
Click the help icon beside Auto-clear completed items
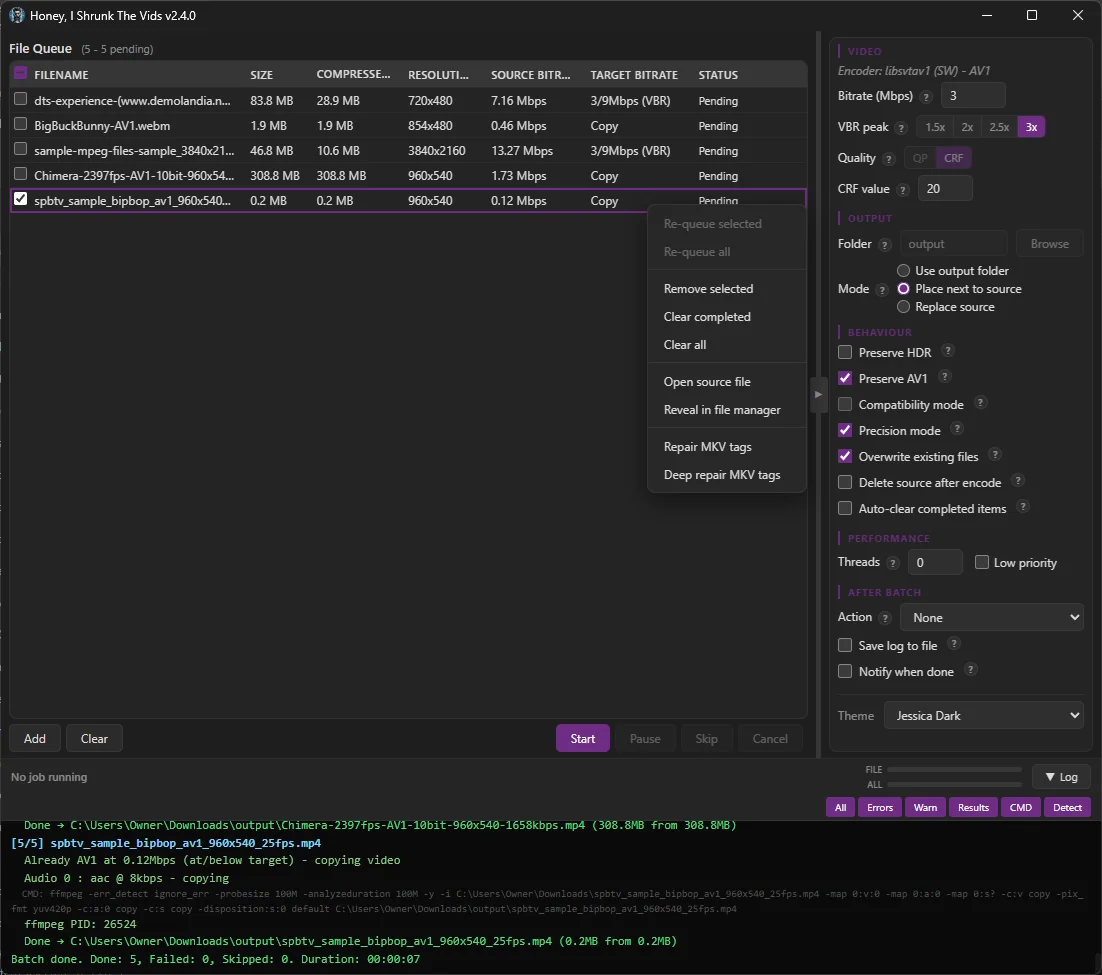point(1023,507)
